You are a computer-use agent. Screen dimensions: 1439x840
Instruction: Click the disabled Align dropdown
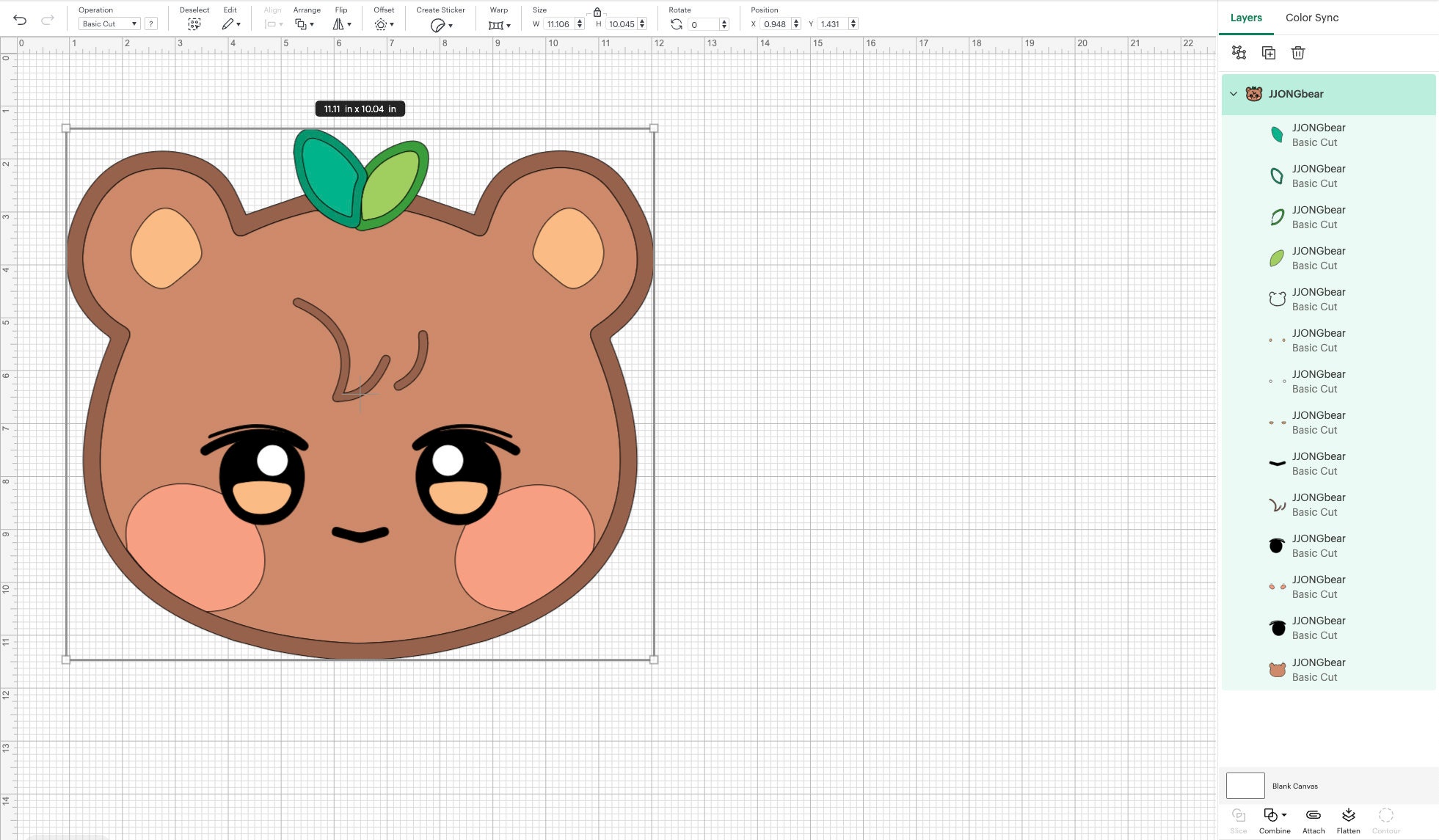tap(273, 24)
